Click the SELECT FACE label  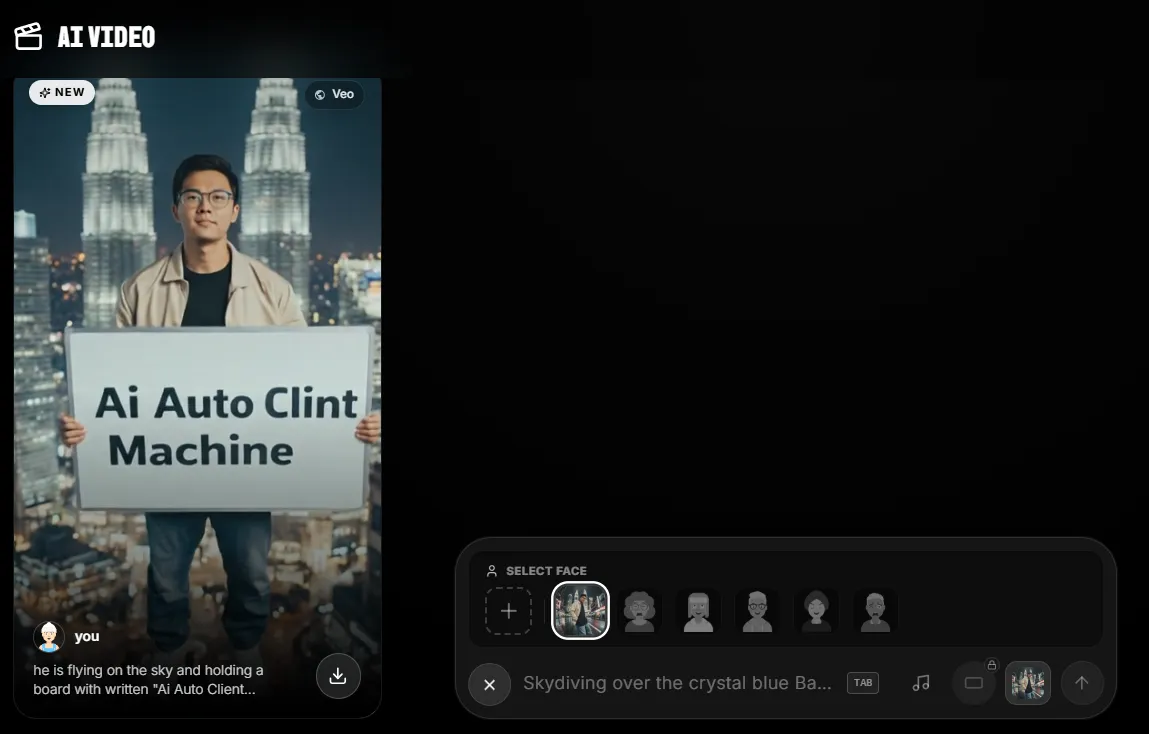[x=546, y=571]
